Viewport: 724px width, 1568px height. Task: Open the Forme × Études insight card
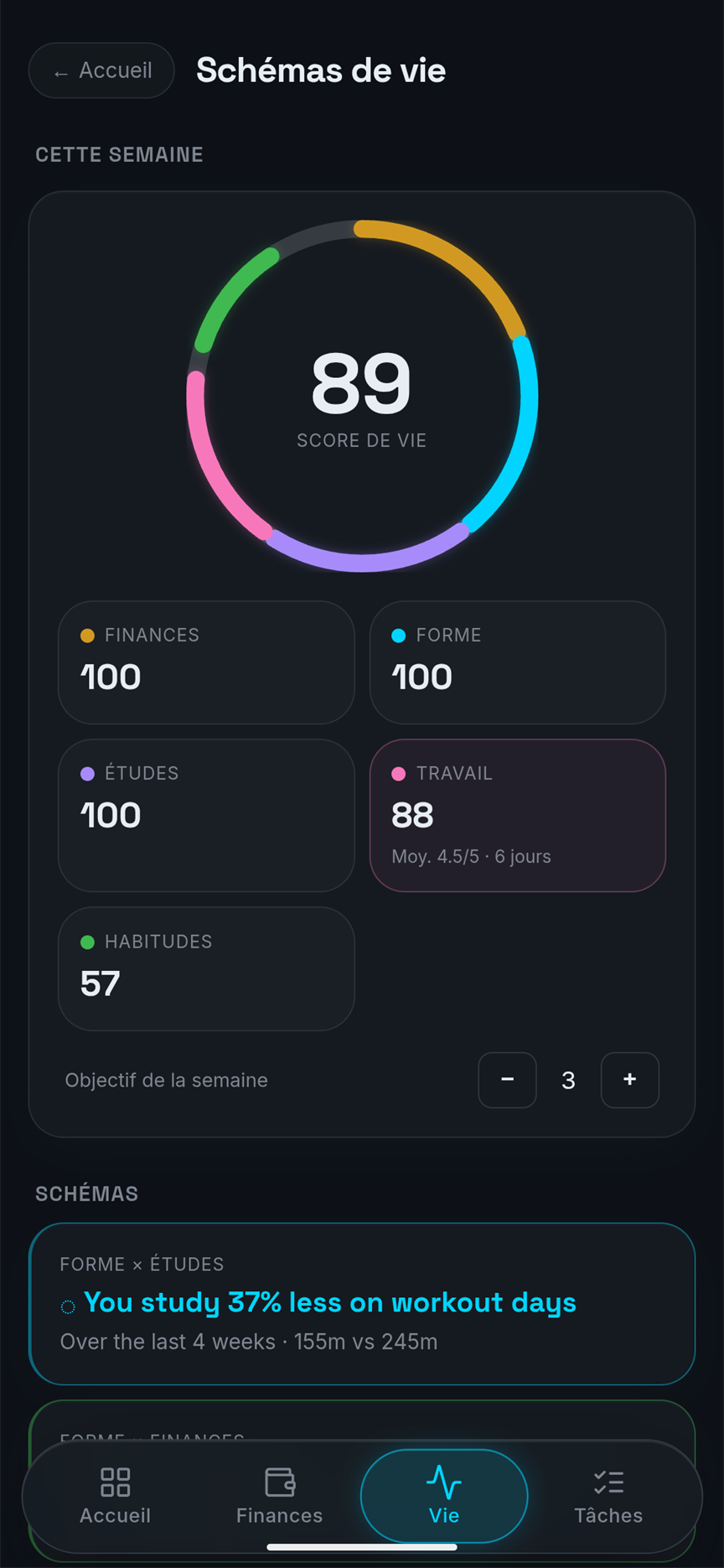[362, 1304]
